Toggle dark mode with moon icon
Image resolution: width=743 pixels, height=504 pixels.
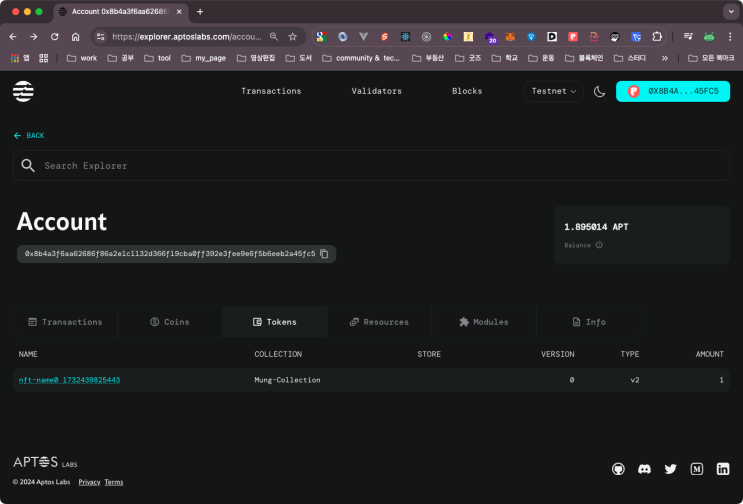click(x=599, y=91)
